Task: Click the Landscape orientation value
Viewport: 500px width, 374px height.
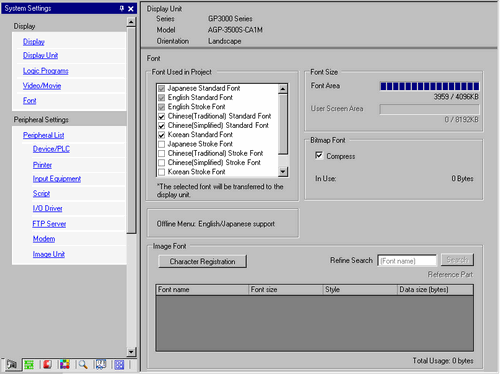Action: [224, 41]
